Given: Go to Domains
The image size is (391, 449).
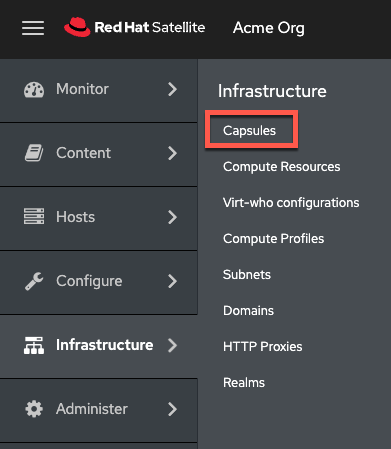Looking at the screenshot, I should click(x=248, y=311).
